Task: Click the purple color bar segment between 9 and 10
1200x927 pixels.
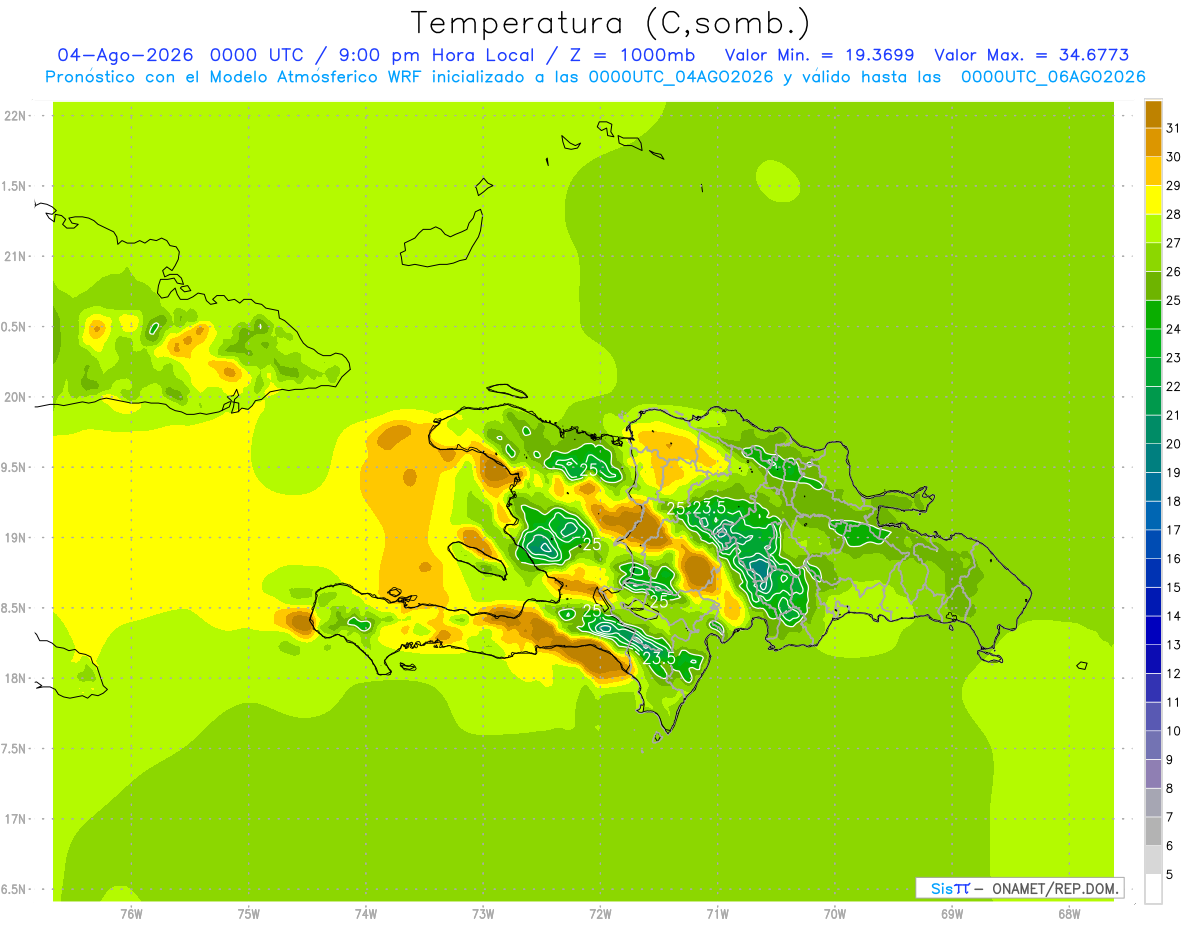Action: tap(1153, 745)
